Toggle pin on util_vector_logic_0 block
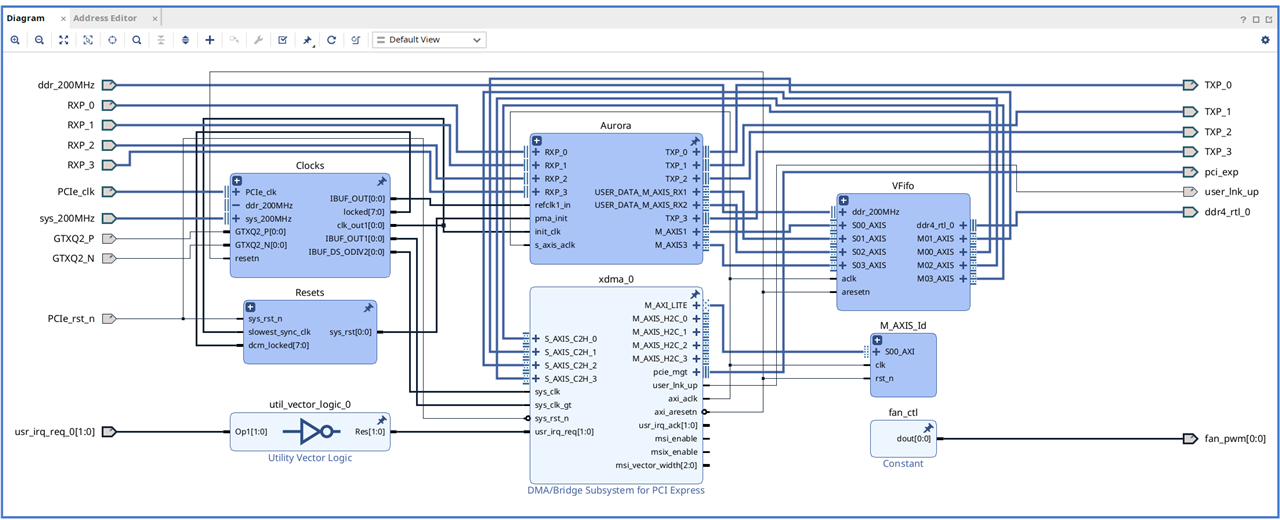Viewport: 1280px width, 520px height. [381, 421]
